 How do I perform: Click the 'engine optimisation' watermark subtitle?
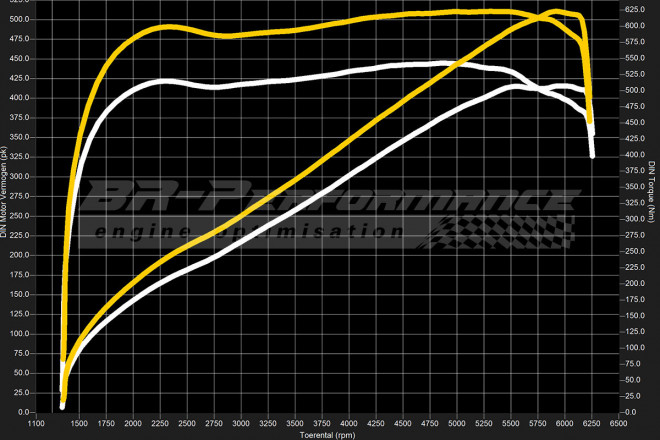tap(238, 232)
